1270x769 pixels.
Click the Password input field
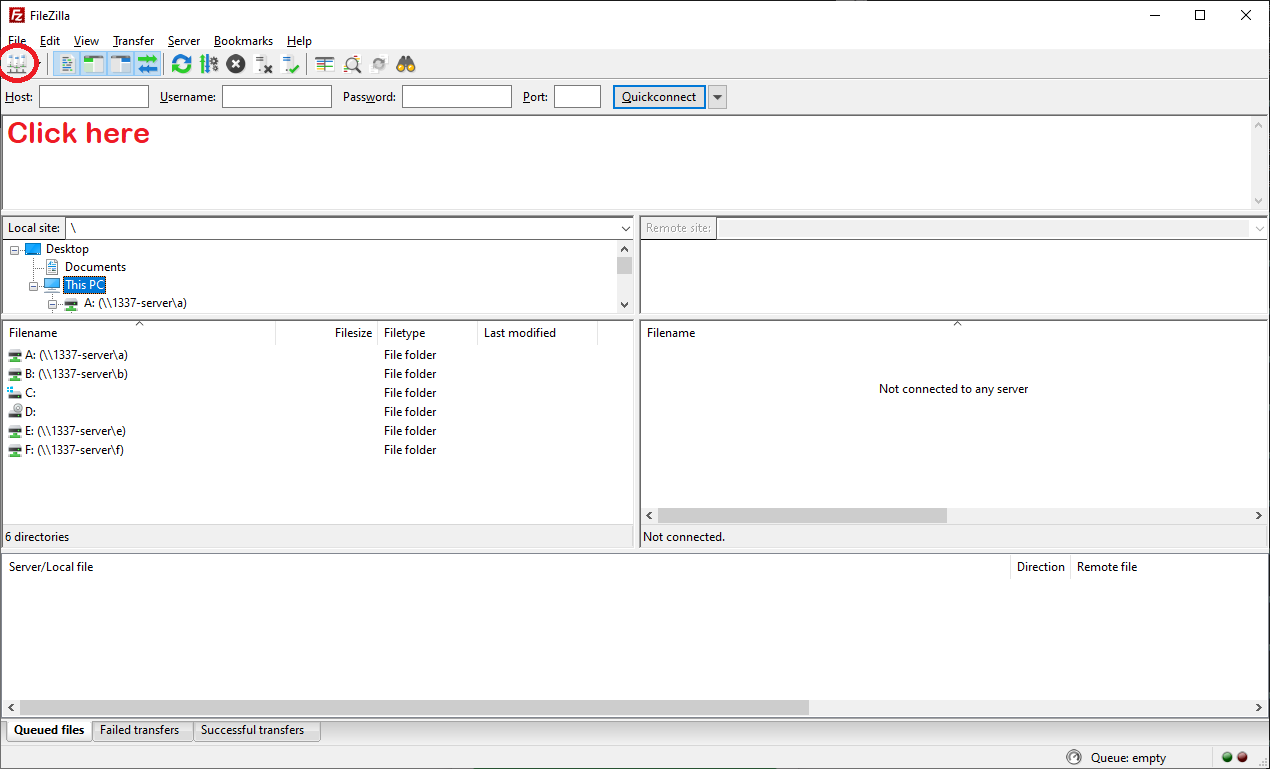457,97
